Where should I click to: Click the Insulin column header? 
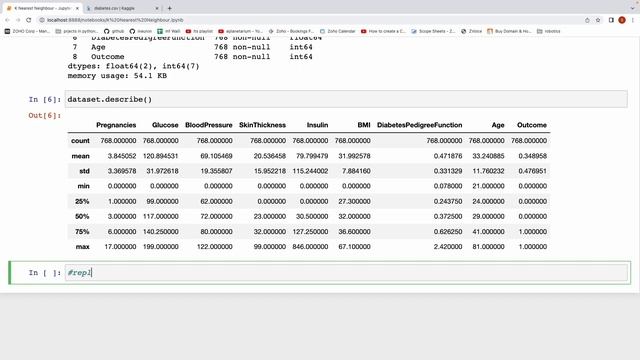click(317, 125)
